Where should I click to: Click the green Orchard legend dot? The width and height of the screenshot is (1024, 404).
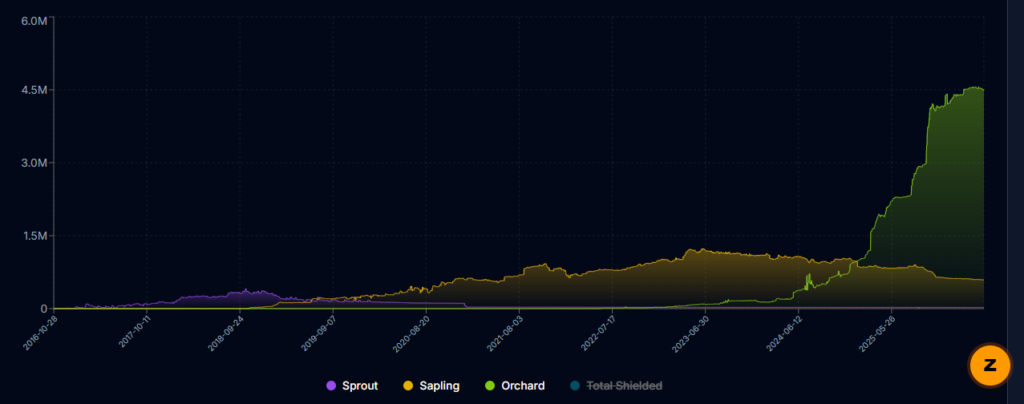click(490, 386)
